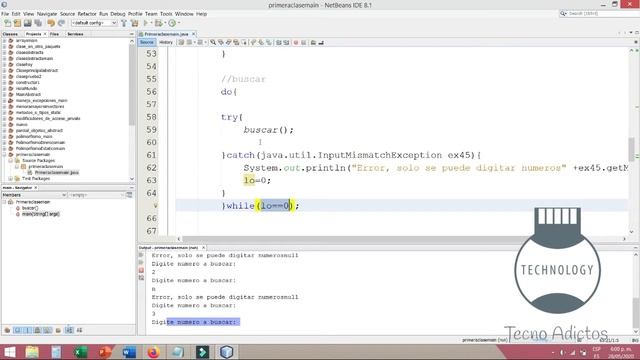Run the project with green play icon
This screenshot has width=640, height=360.
pos(145,23)
